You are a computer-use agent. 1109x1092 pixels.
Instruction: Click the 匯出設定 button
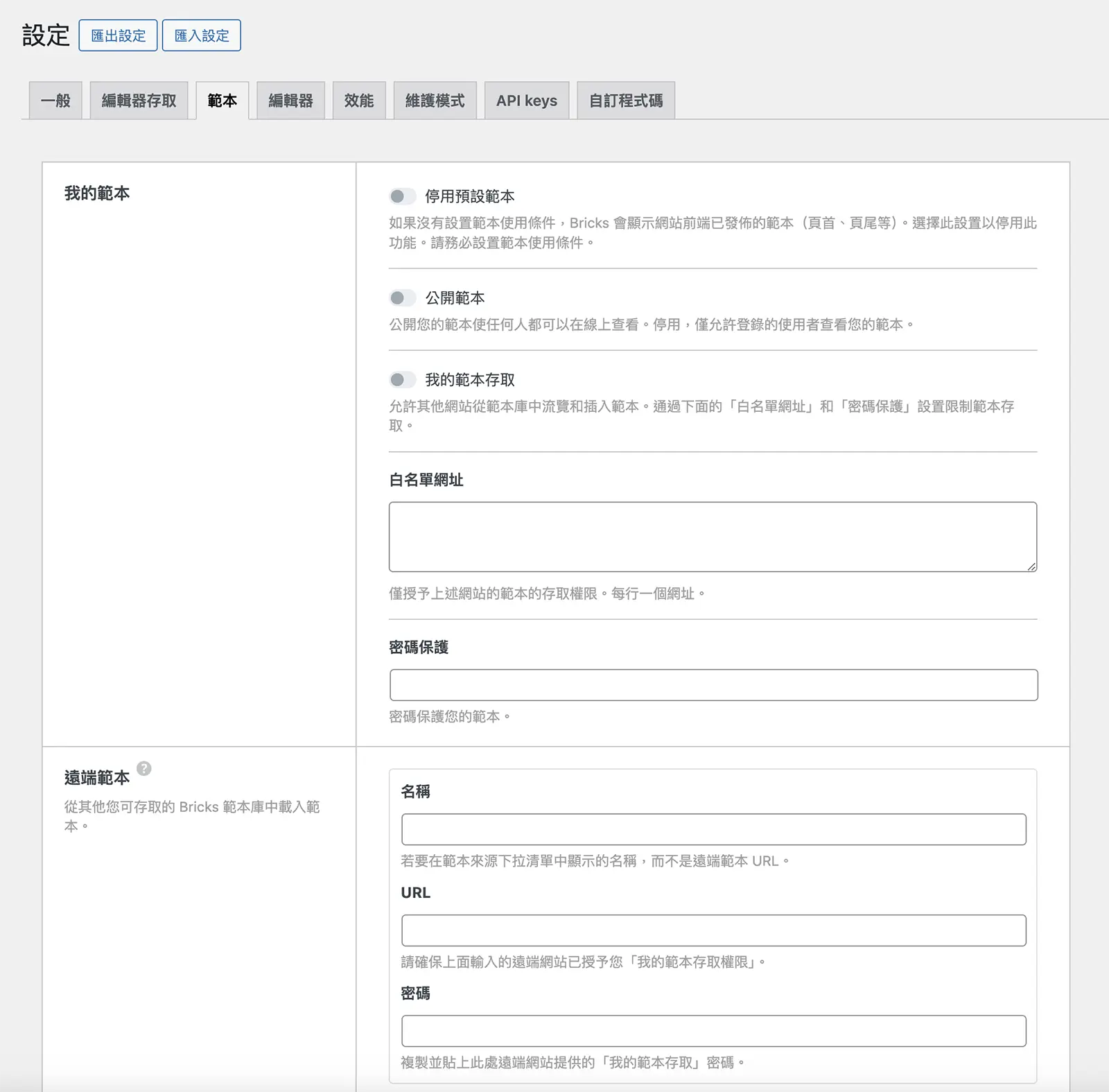point(118,35)
